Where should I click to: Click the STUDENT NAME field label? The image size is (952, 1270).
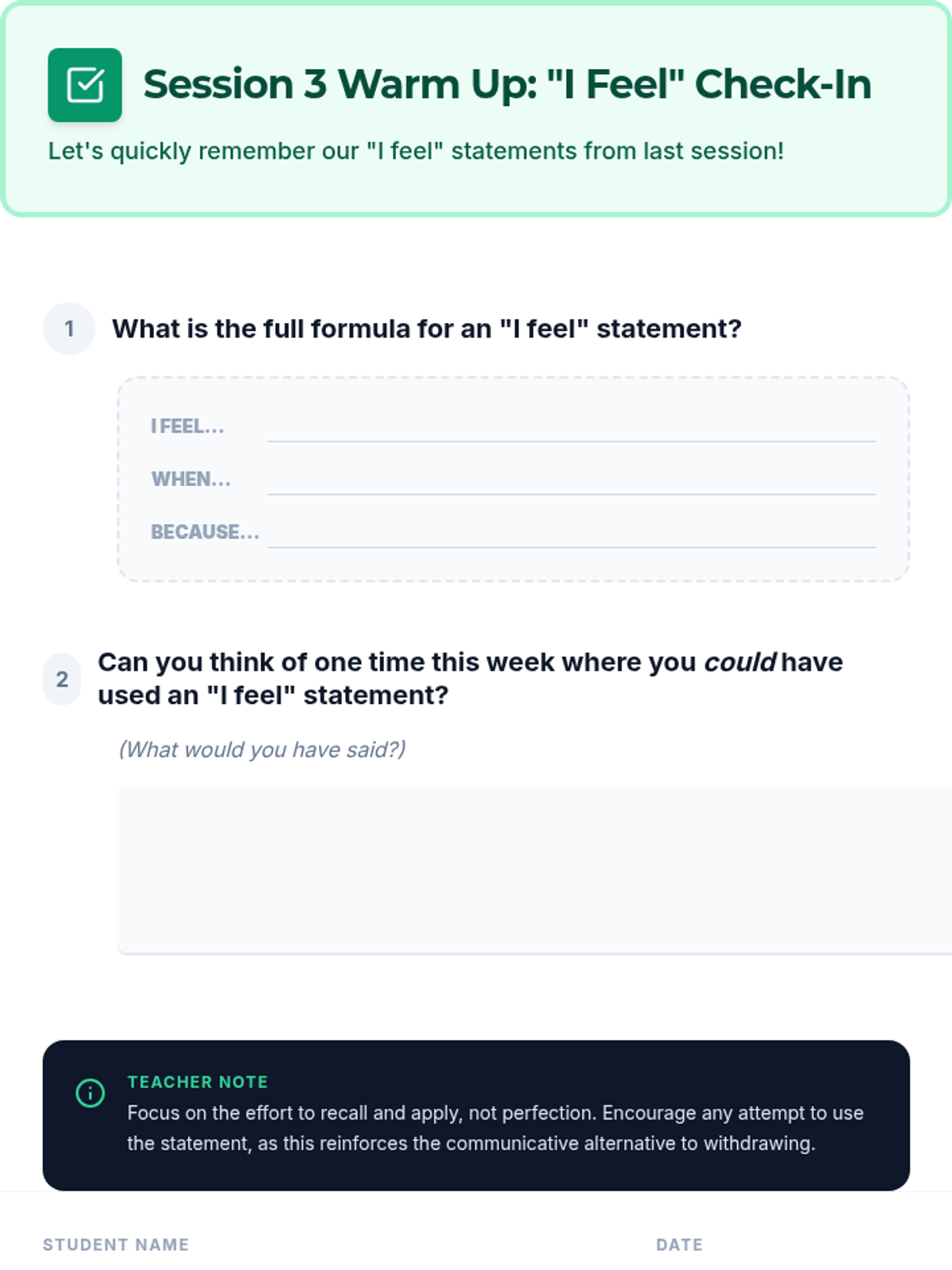[116, 1245]
